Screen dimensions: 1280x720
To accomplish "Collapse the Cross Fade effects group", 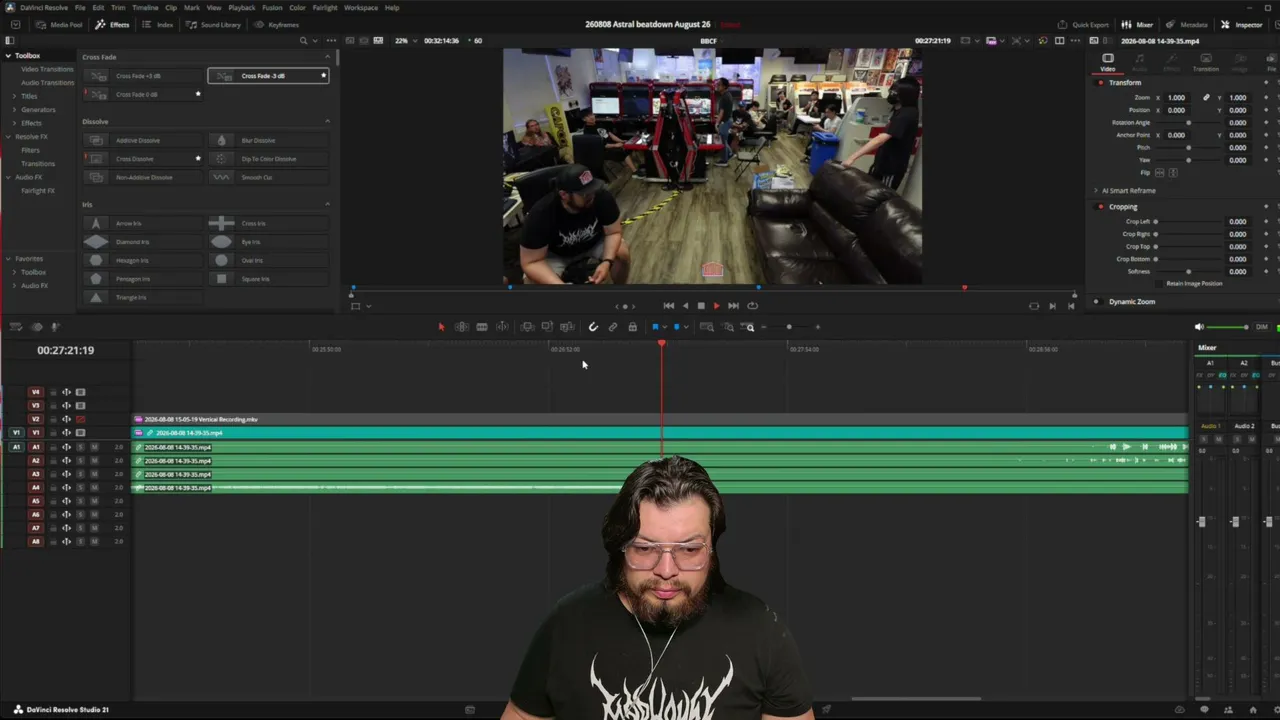I will pos(327,57).
